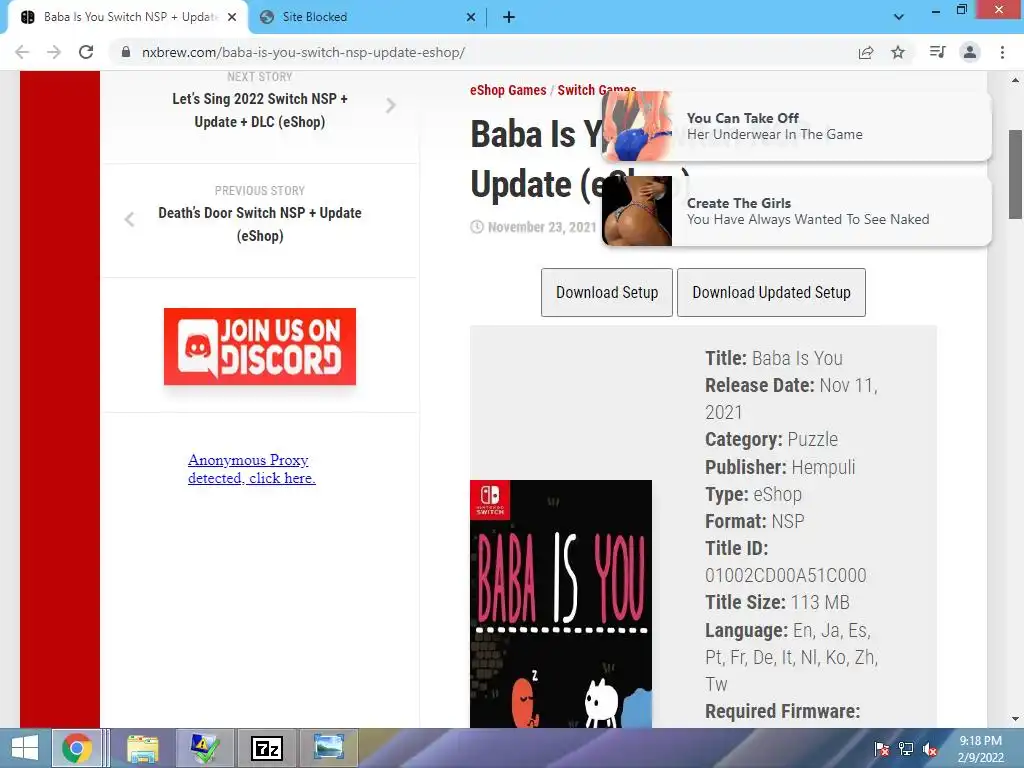Select the Baba Is You Switch NSP tab
The image size is (1024, 768).
129,17
